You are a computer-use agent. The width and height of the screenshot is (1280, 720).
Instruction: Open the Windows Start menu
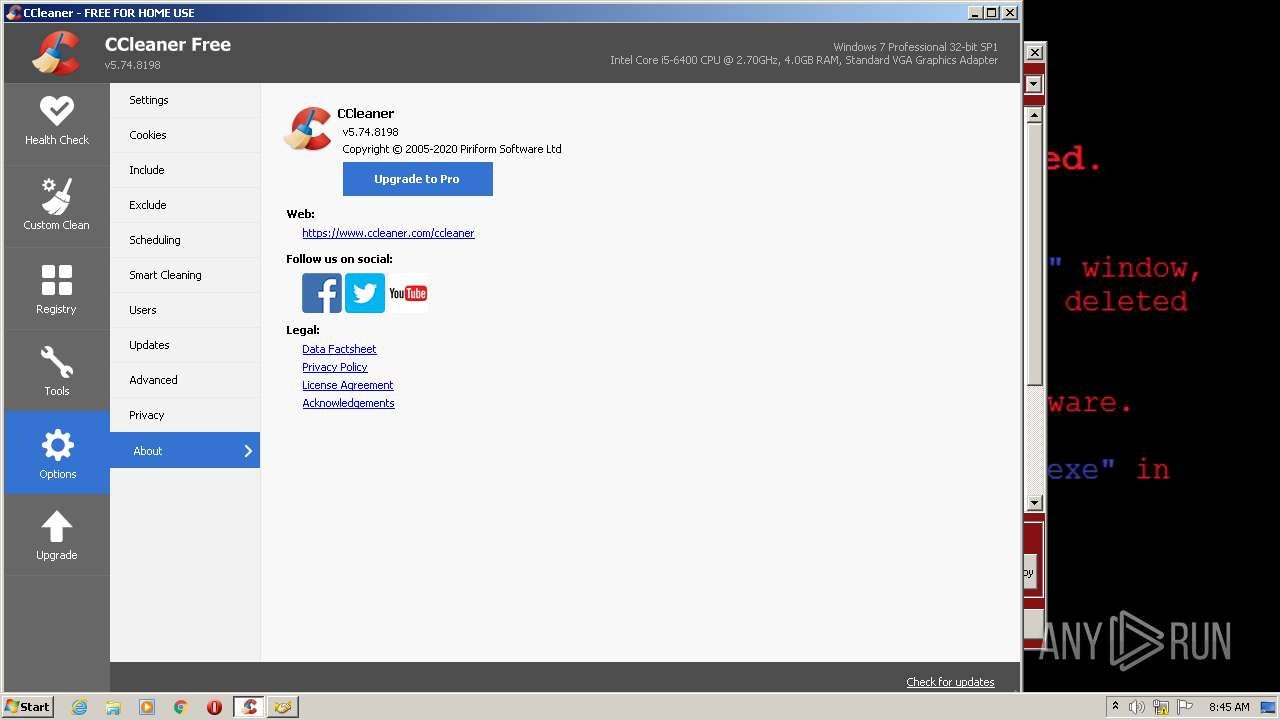point(28,707)
